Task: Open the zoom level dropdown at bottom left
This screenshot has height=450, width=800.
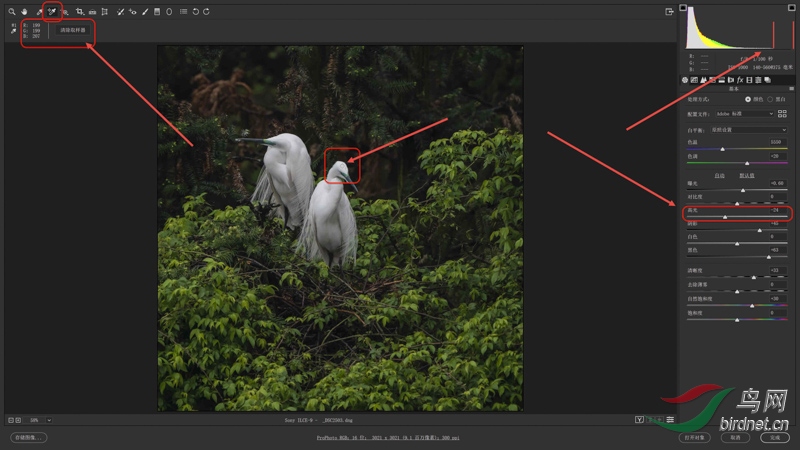Action: point(49,420)
